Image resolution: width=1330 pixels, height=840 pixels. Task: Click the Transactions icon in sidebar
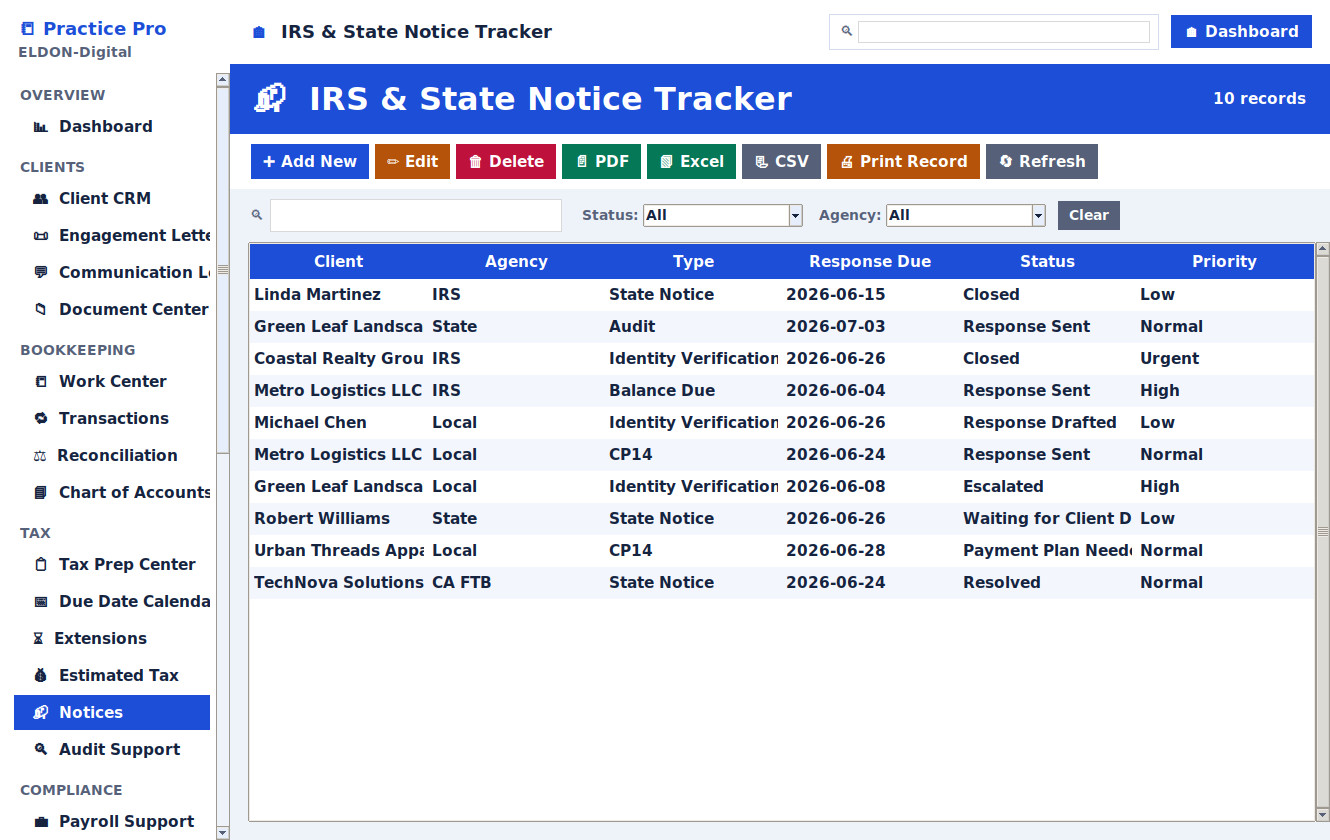41,419
